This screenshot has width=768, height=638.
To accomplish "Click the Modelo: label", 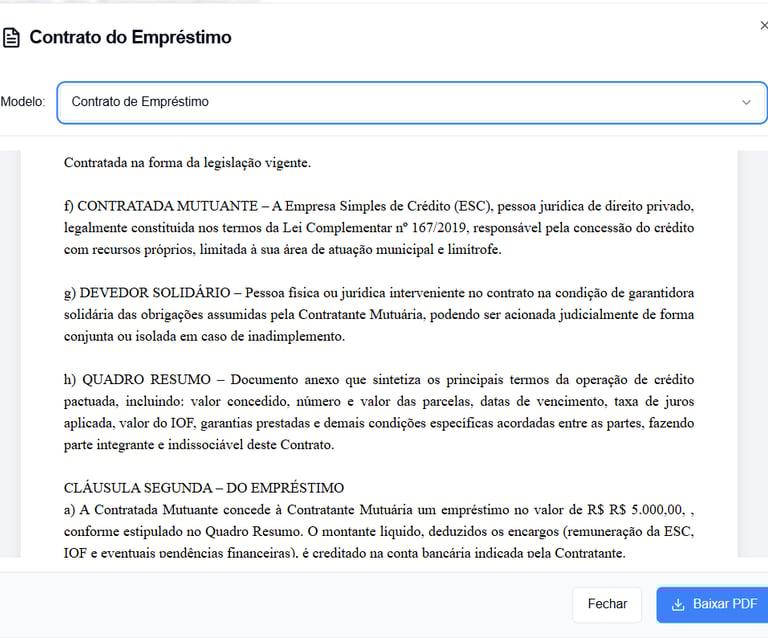I will point(23,102).
